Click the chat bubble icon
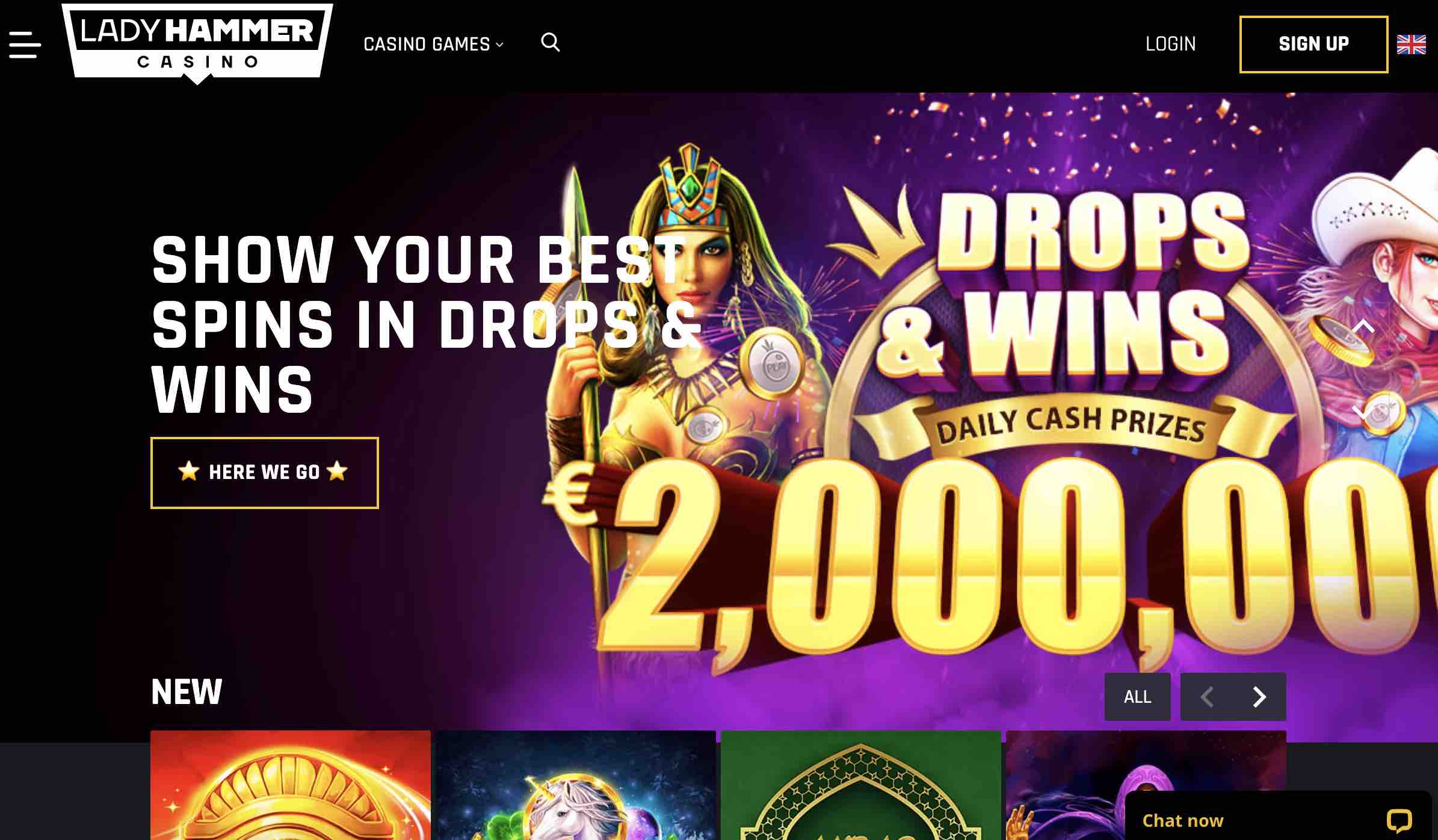The image size is (1438, 840). pos(1399,821)
